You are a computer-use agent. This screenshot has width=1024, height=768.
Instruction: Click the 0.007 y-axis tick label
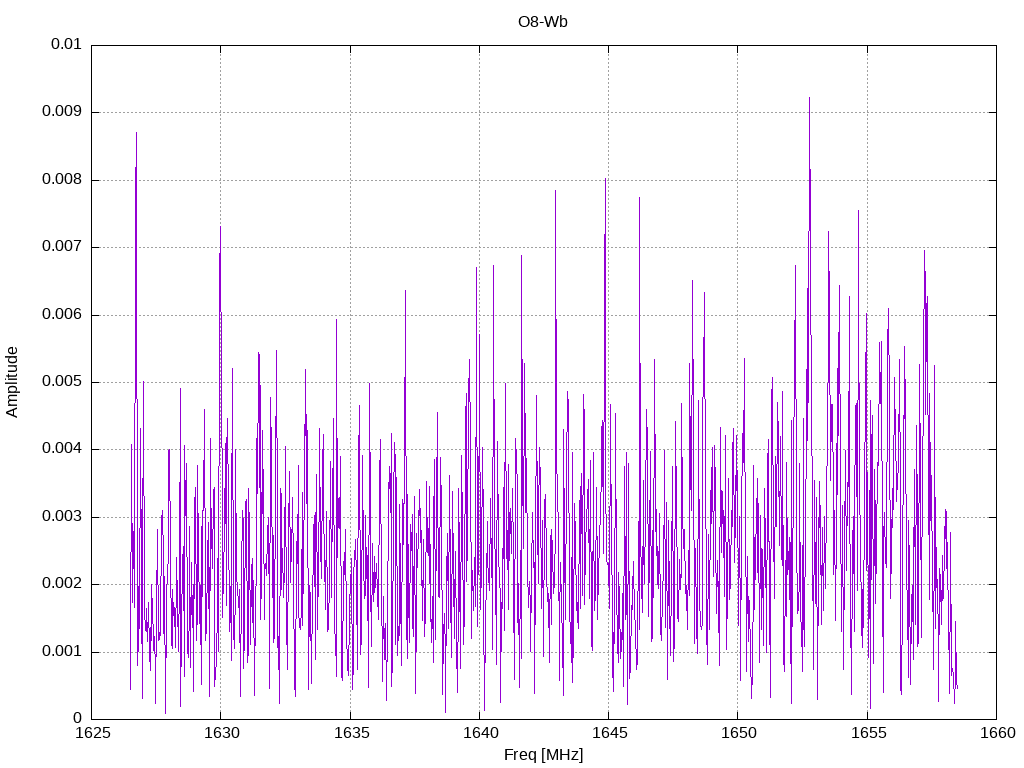coord(62,246)
